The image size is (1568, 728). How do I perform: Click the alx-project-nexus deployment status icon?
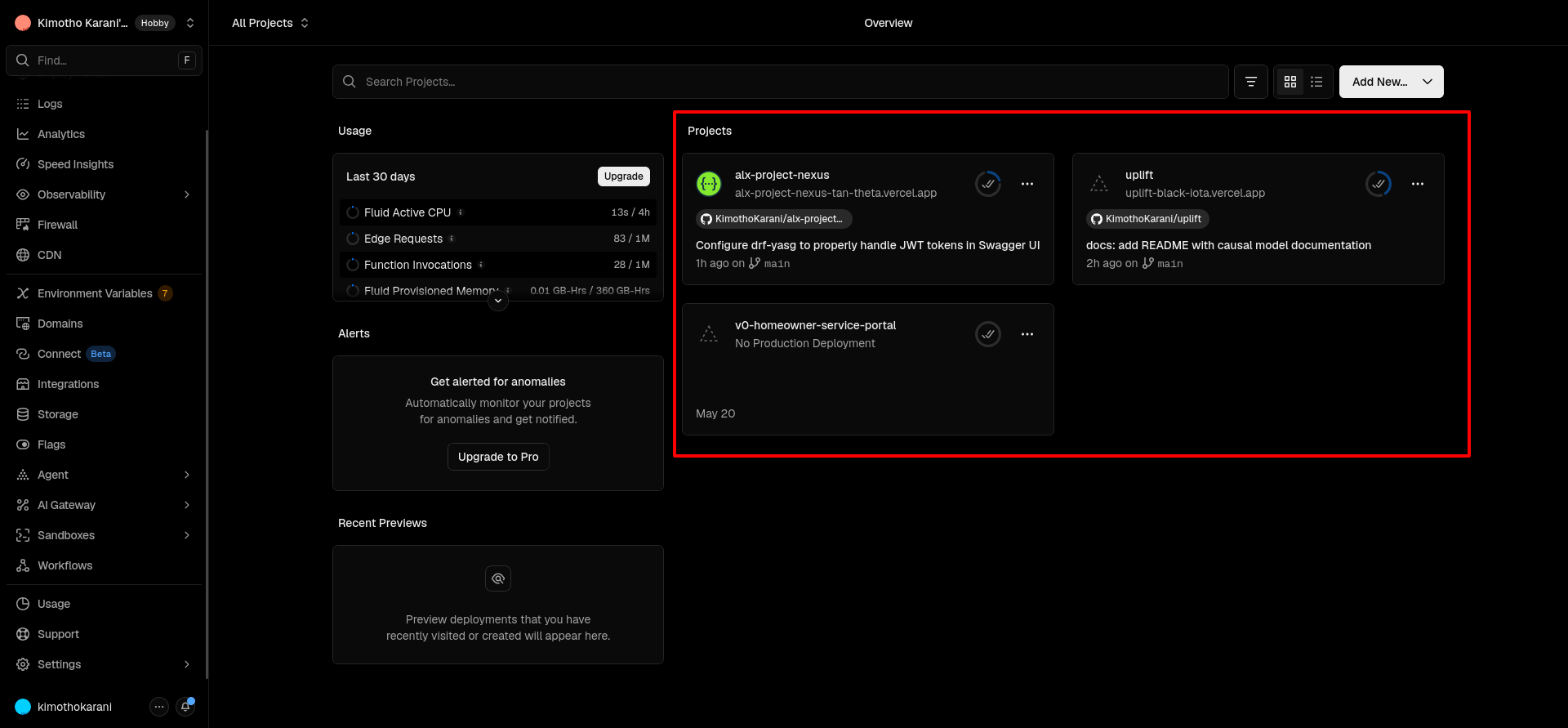point(988,184)
